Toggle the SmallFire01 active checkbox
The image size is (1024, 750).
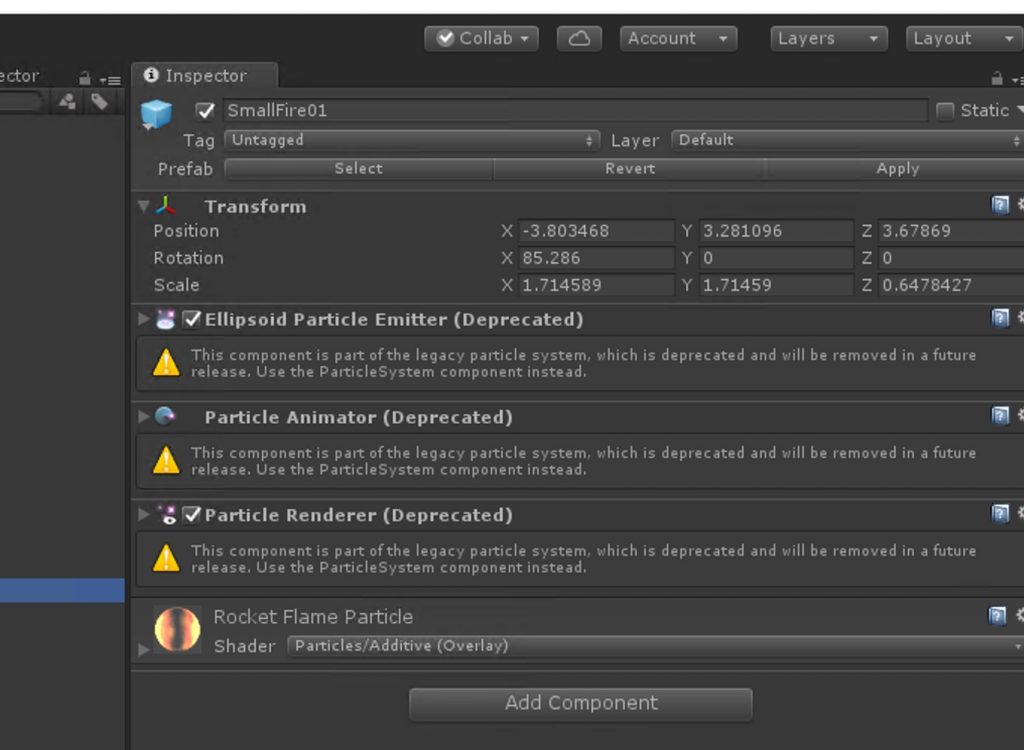[x=206, y=111]
